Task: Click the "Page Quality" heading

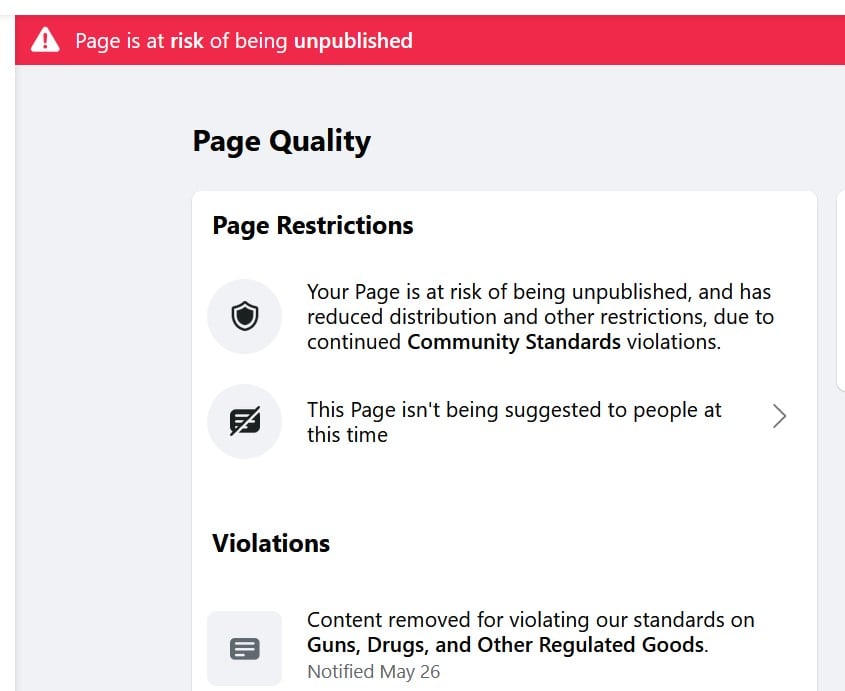Action: click(x=281, y=141)
